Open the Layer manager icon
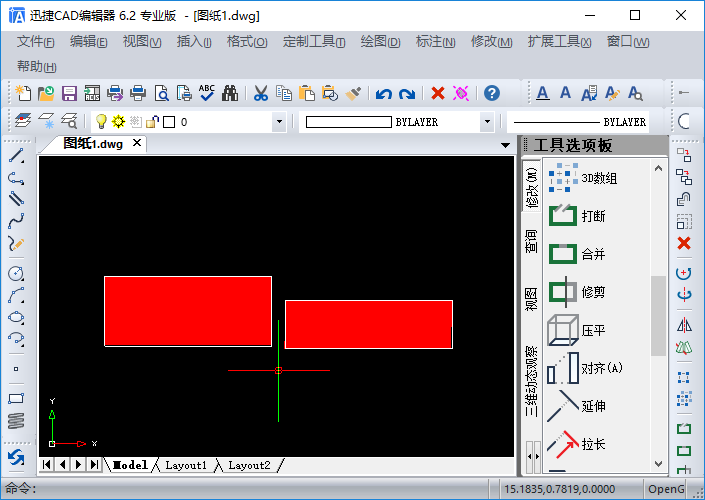 tap(23, 121)
